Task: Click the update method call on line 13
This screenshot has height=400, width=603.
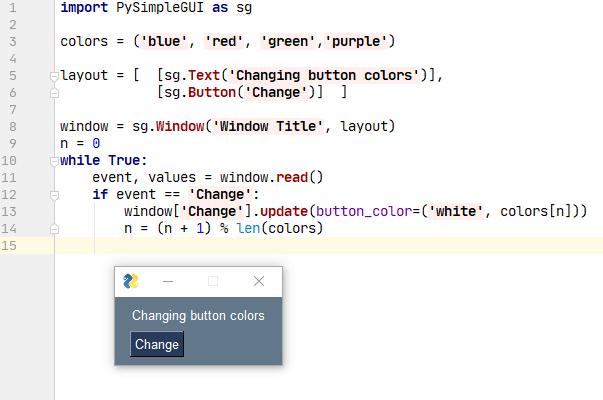Action: click(284, 212)
